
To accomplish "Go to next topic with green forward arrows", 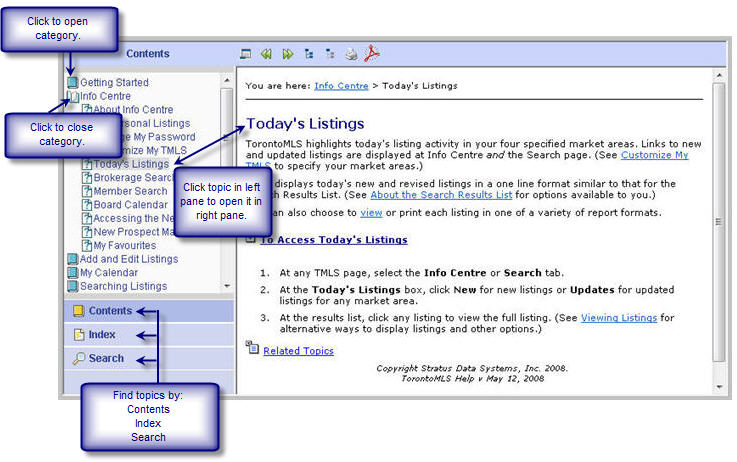I will 288,54.
